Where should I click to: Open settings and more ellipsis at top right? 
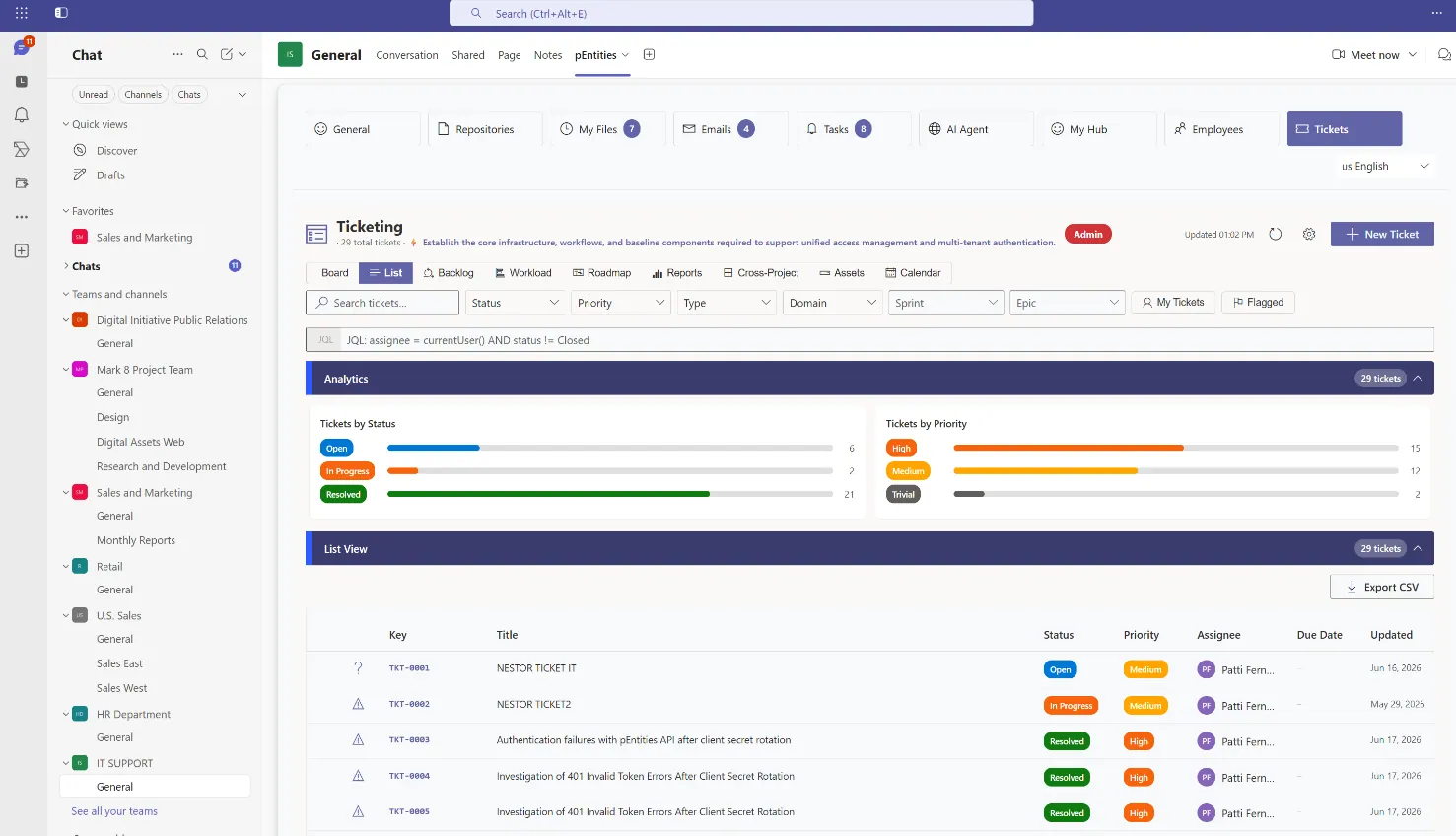pos(1436,13)
